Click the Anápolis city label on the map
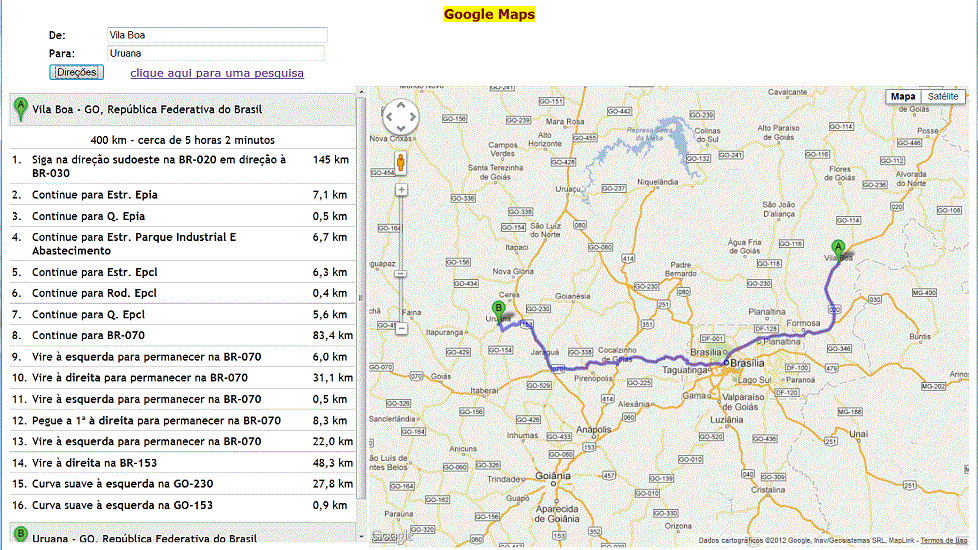This screenshot has height=550, width=978. pos(594,430)
